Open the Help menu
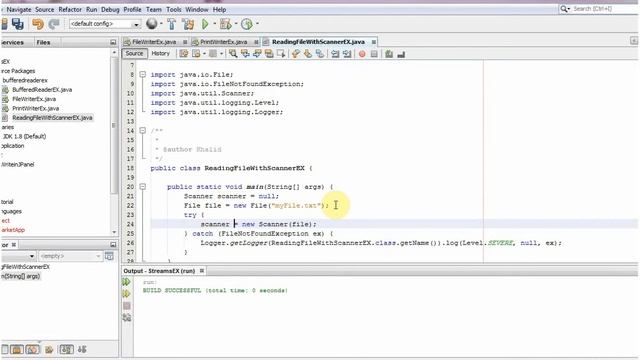 coord(219,9)
